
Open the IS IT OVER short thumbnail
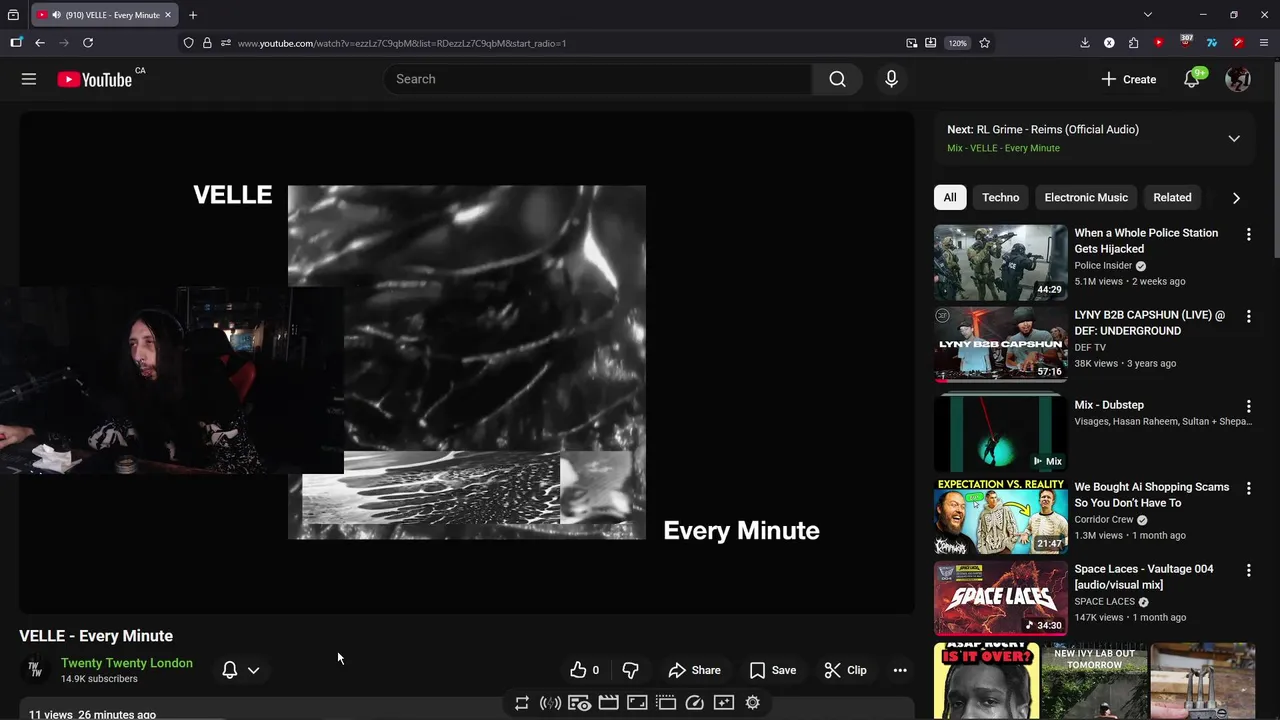tap(986, 681)
